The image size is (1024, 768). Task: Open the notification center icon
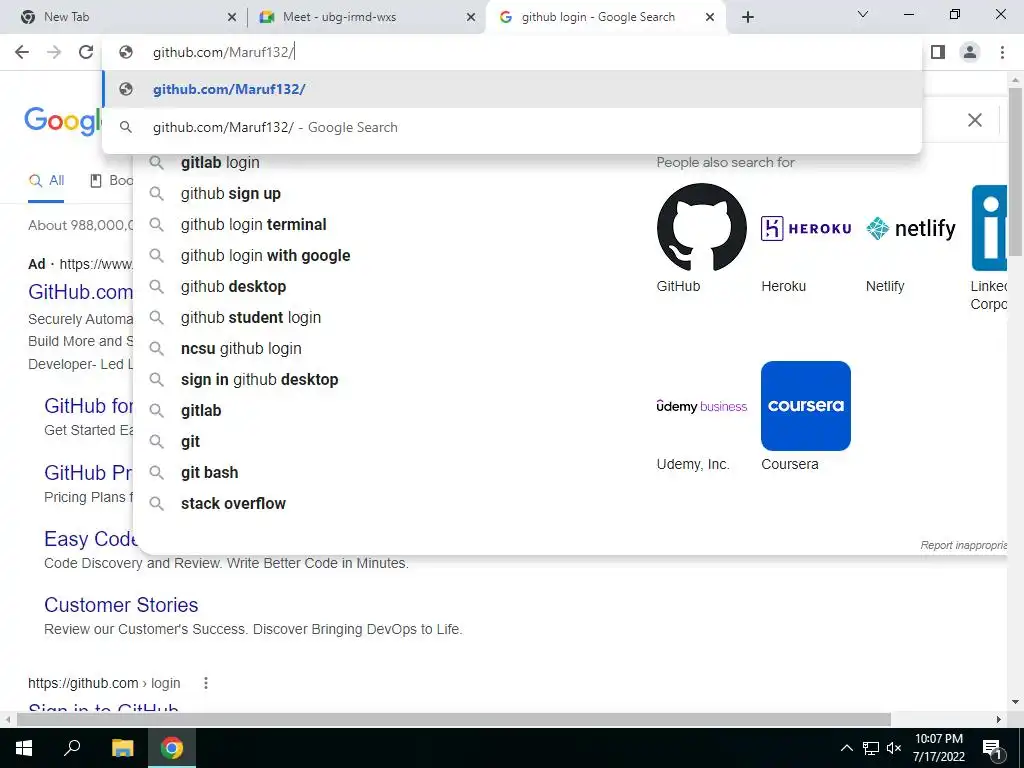coord(992,749)
